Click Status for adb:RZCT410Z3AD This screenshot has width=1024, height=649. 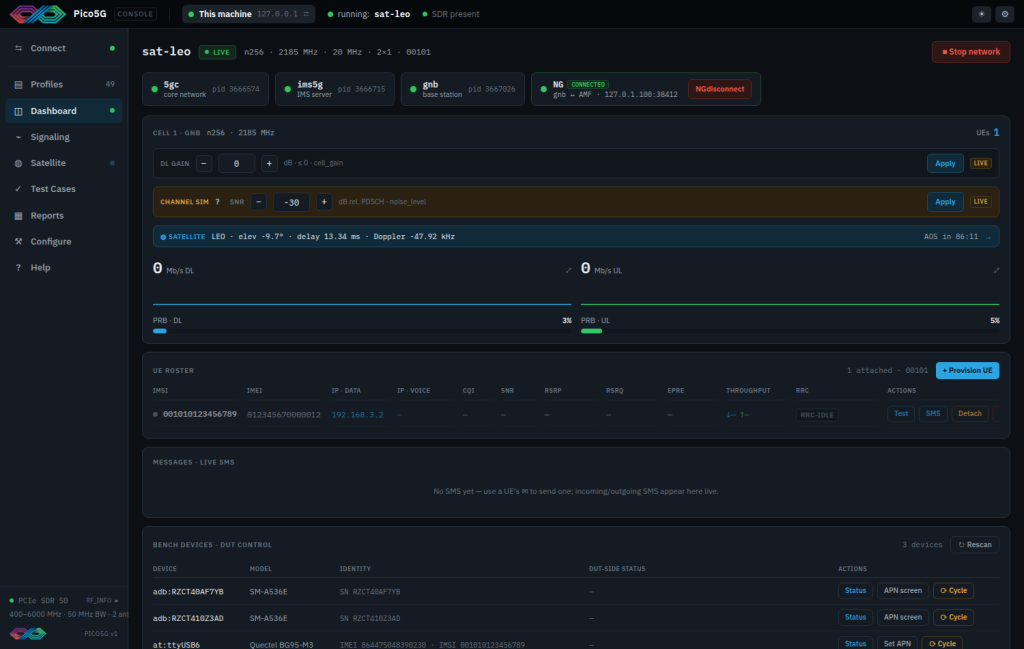pyautogui.click(x=855, y=617)
